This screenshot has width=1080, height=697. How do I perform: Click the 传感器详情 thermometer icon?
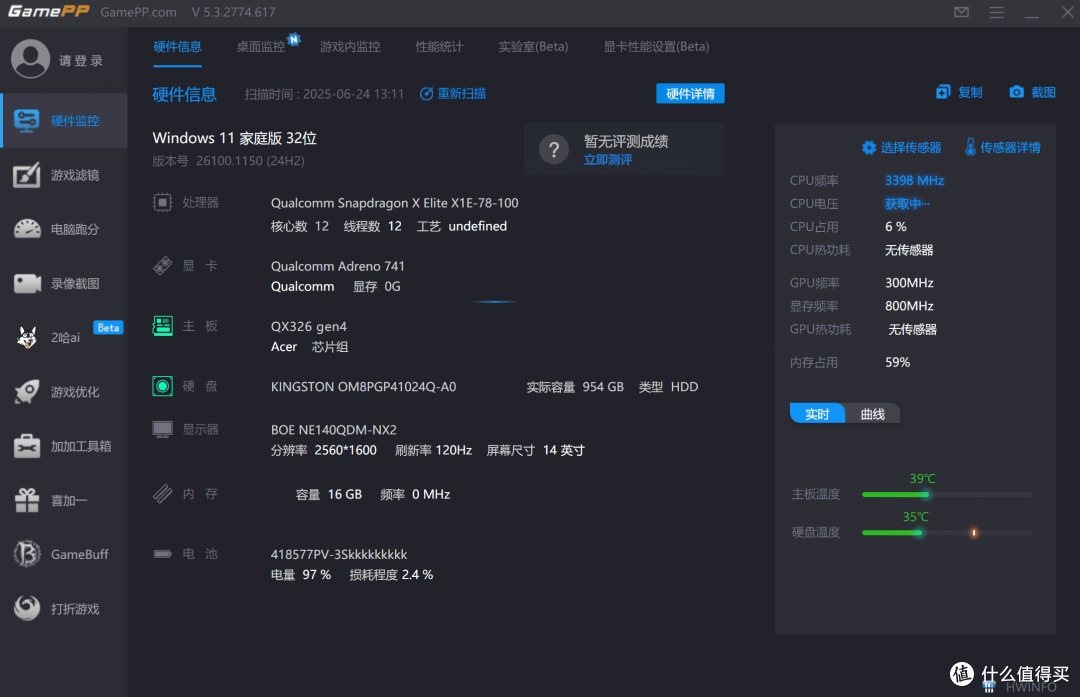click(x=970, y=147)
